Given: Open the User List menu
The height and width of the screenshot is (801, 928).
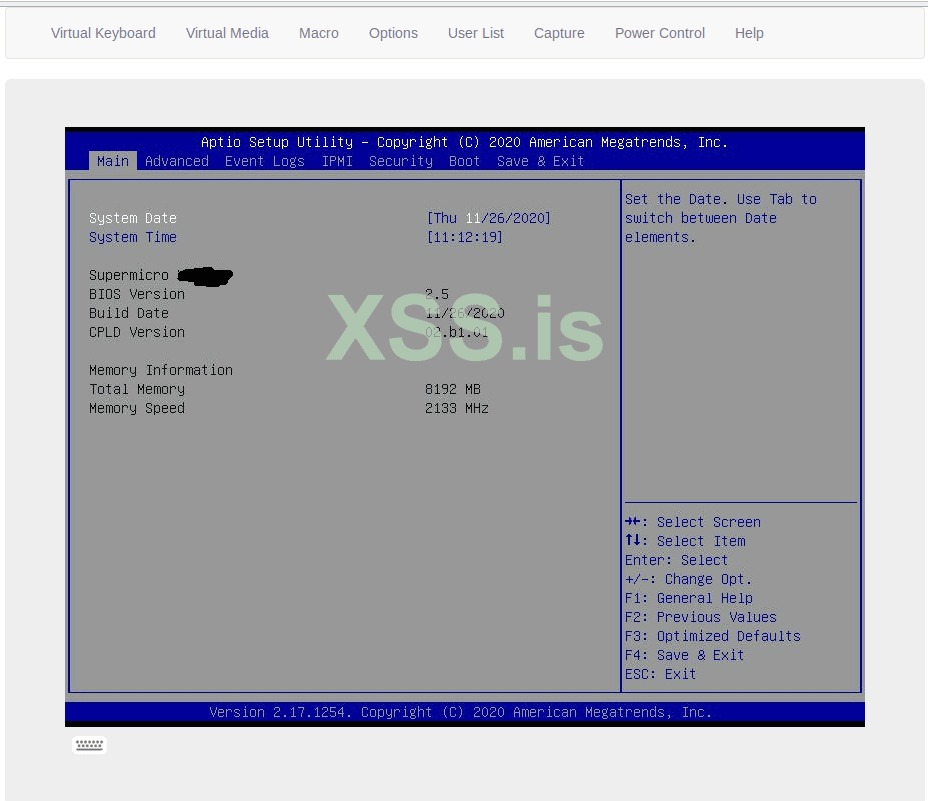Looking at the screenshot, I should click(476, 33).
